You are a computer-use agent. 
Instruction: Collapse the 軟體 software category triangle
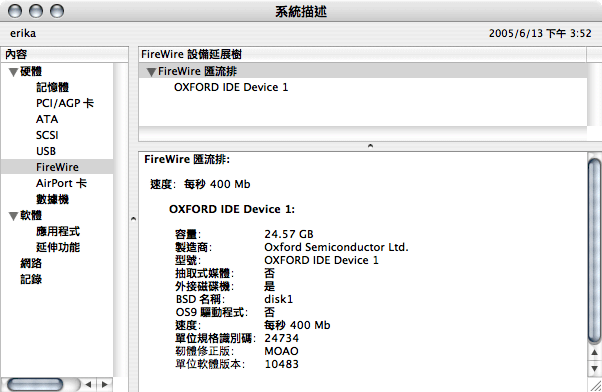point(13,216)
